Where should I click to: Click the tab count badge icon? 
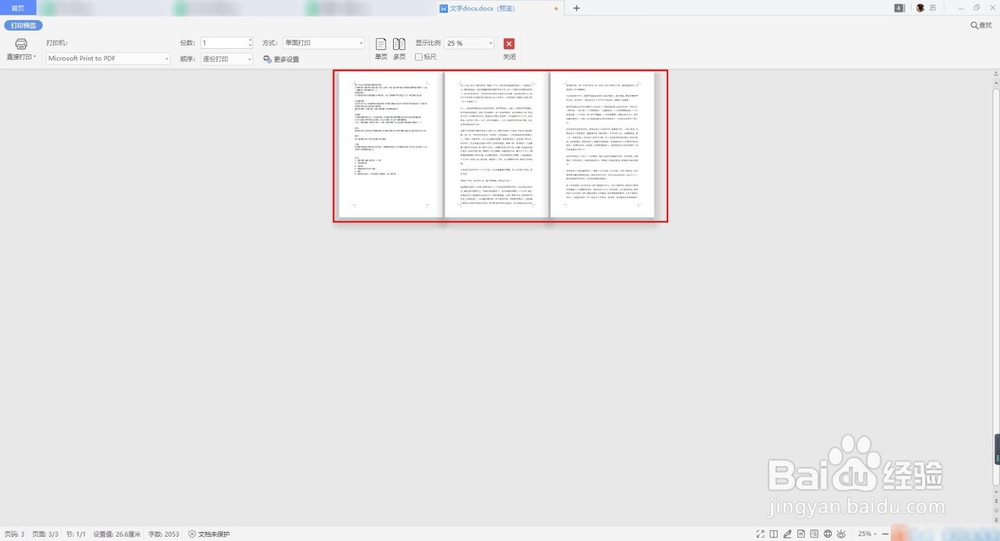(x=899, y=8)
